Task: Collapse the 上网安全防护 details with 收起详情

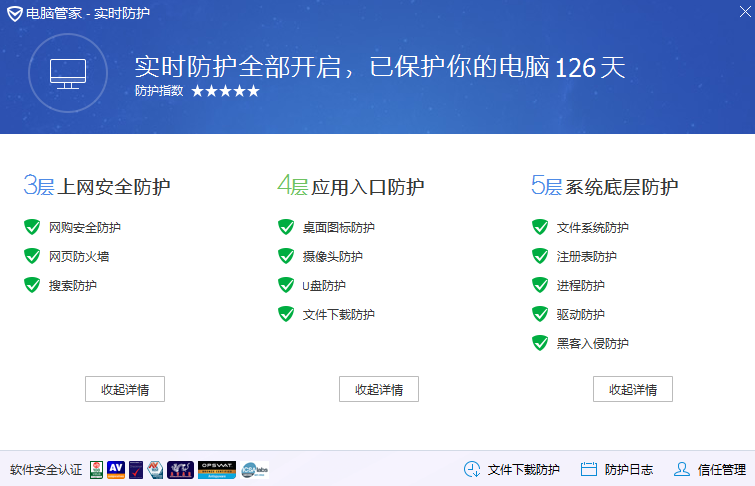Action: point(125,389)
